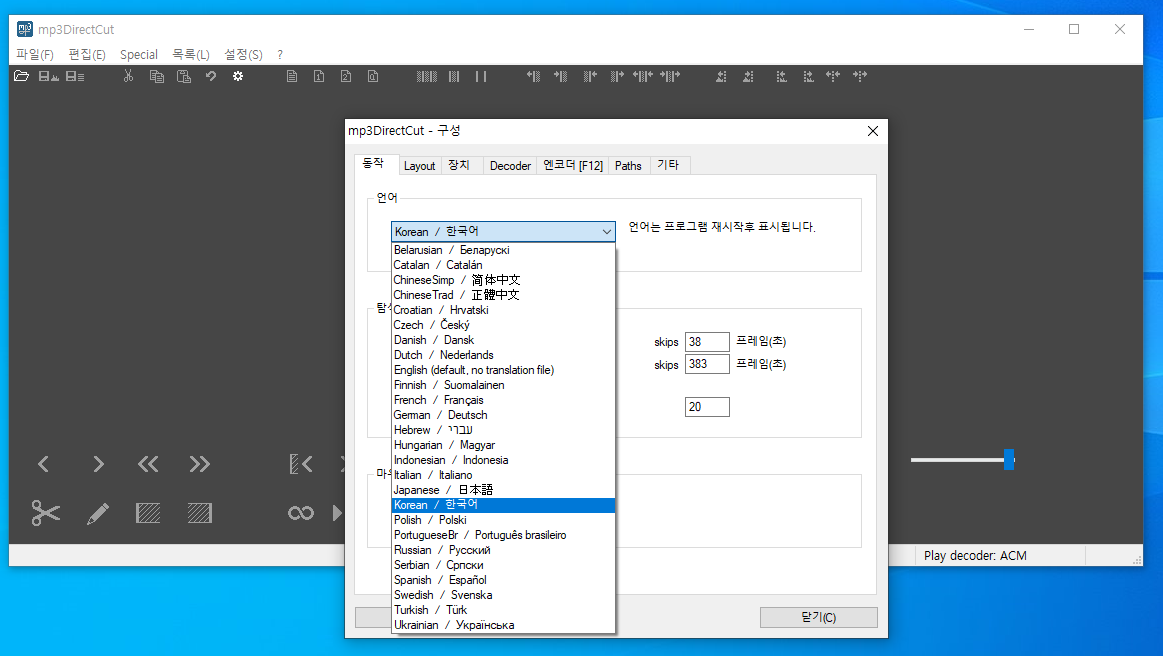The height and width of the screenshot is (656, 1163).
Task: Open the 목록(L) menu
Action: (191, 54)
